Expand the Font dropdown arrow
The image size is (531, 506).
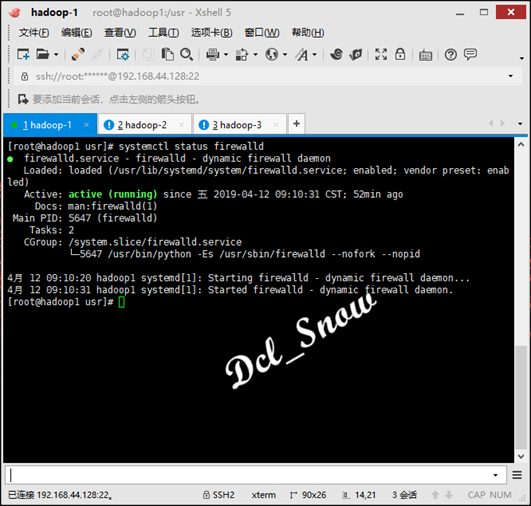[315, 55]
